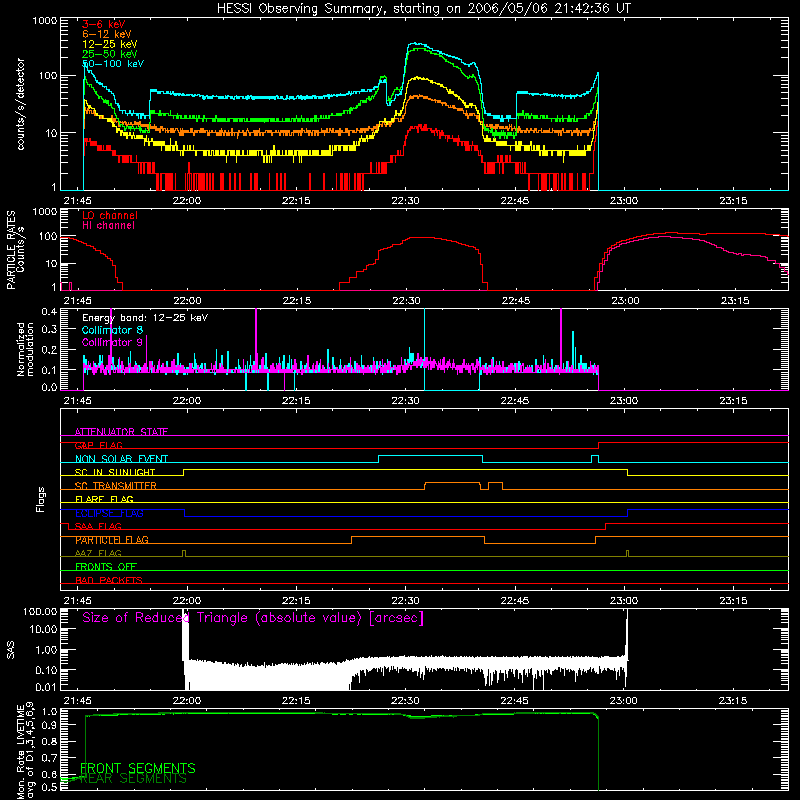Click the FRONT SEGMENTS legend label
This screenshot has width=800, height=800.
(138, 768)
